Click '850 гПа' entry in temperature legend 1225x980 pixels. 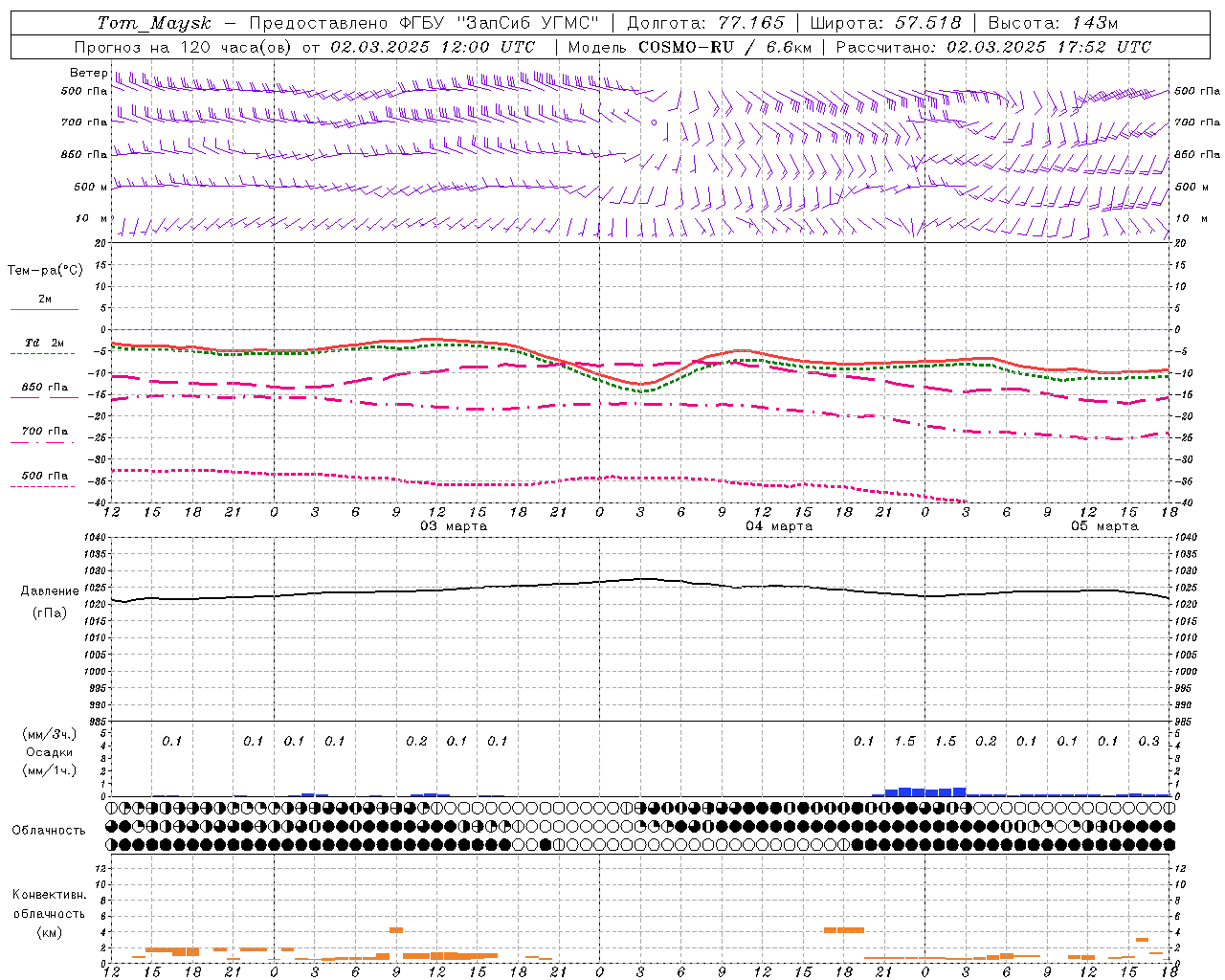(45, 388)
